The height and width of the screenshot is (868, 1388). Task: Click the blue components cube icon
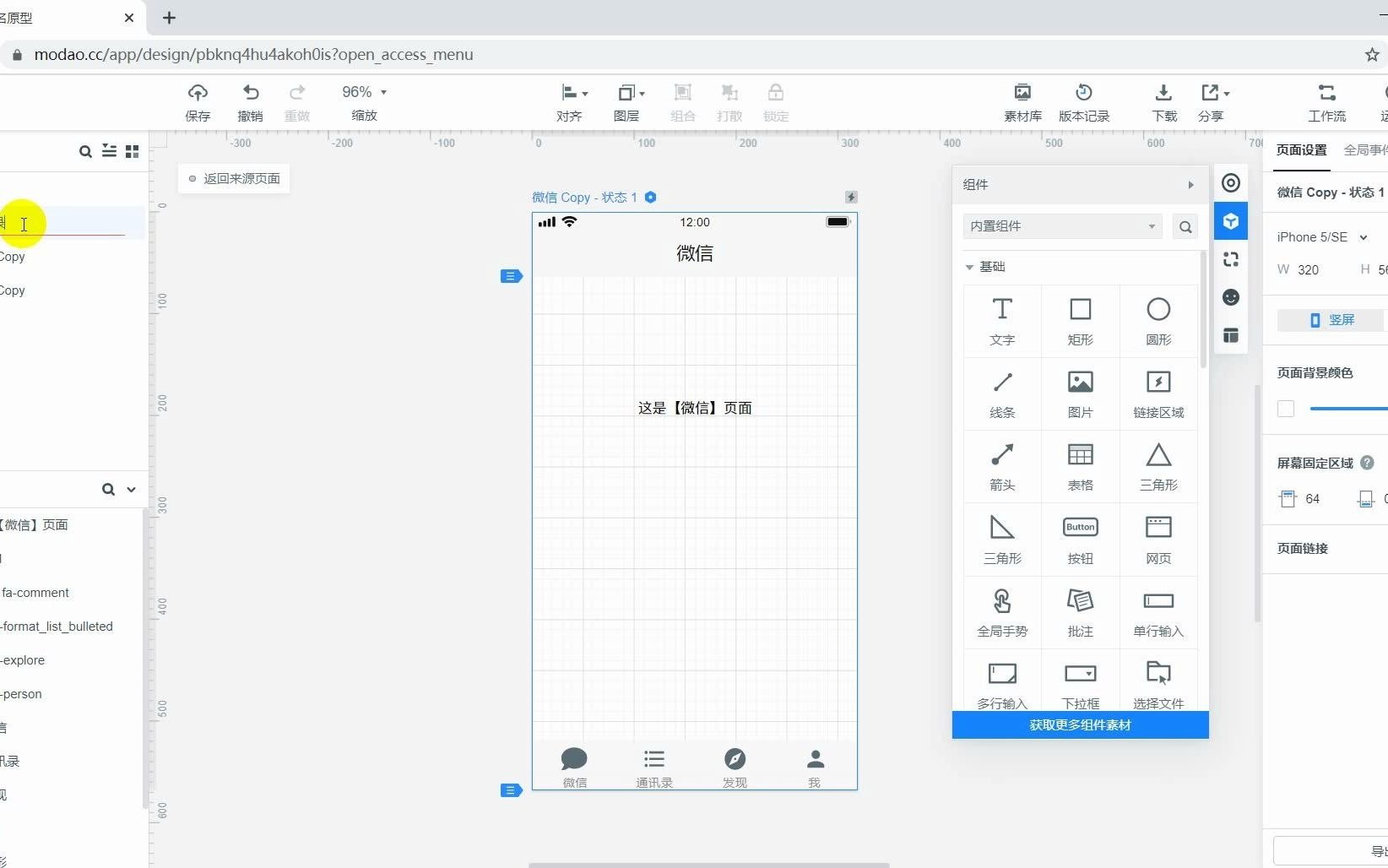click(1231, 221)
